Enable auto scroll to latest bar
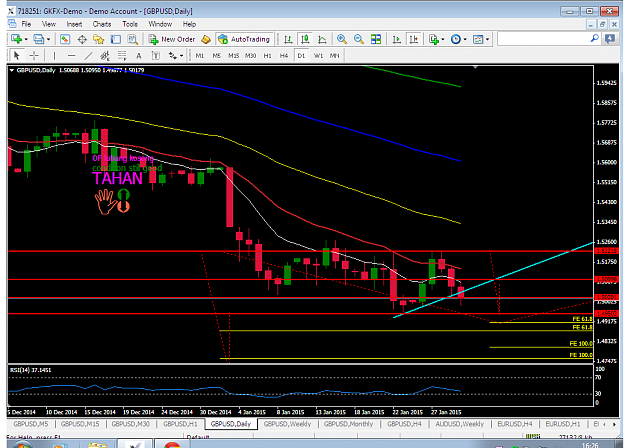The image size is (625, 448). point(397,39)
